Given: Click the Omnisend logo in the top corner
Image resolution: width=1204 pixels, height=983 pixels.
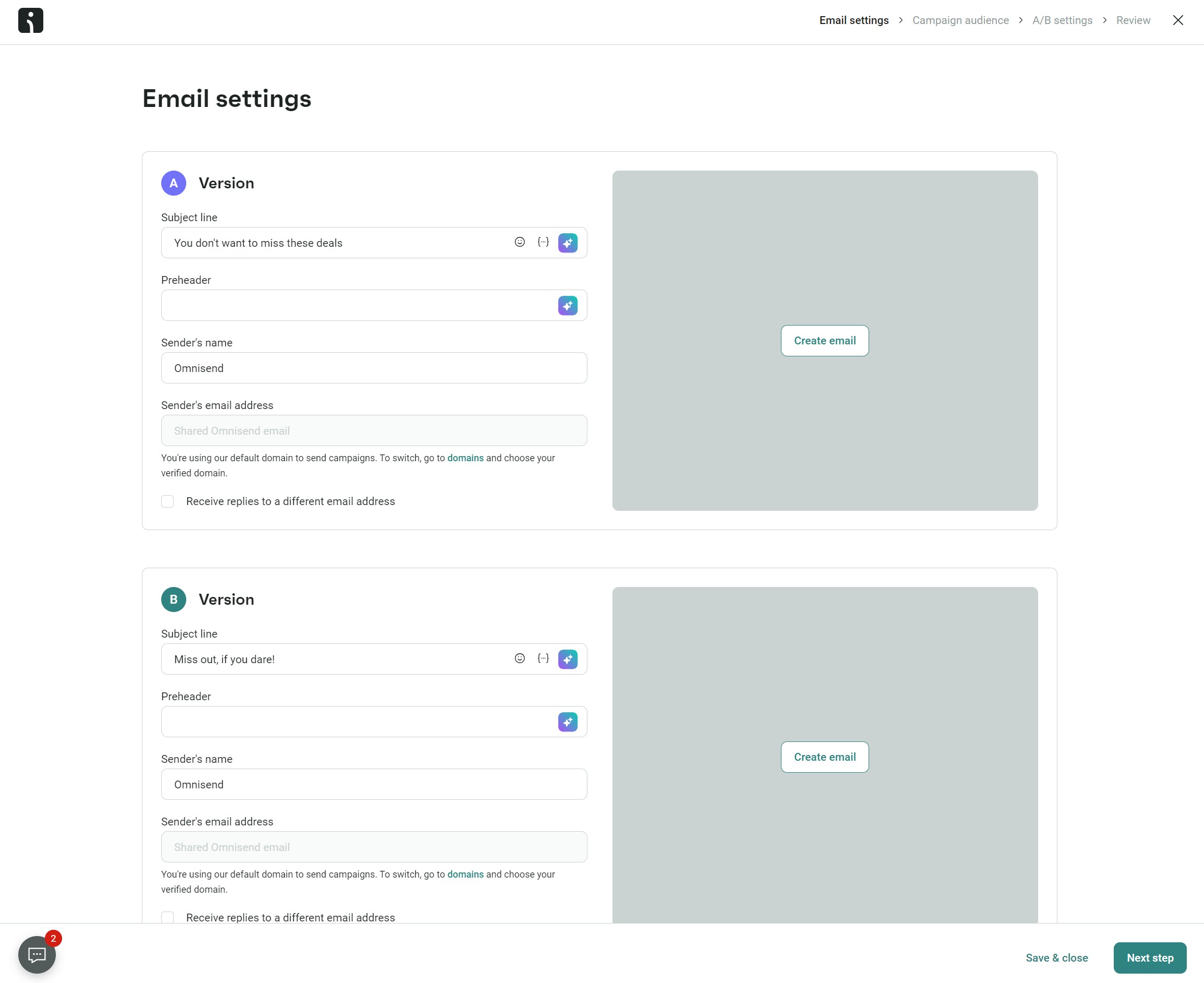Looking at the screenshot, I should (31, 20).
